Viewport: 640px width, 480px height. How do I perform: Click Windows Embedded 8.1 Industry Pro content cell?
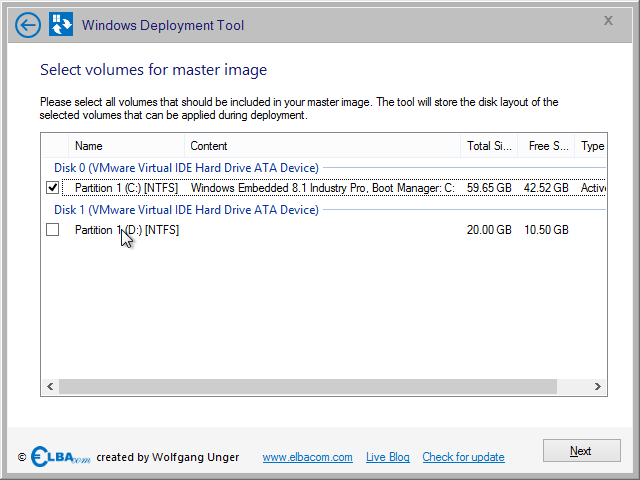coord(322,188)
